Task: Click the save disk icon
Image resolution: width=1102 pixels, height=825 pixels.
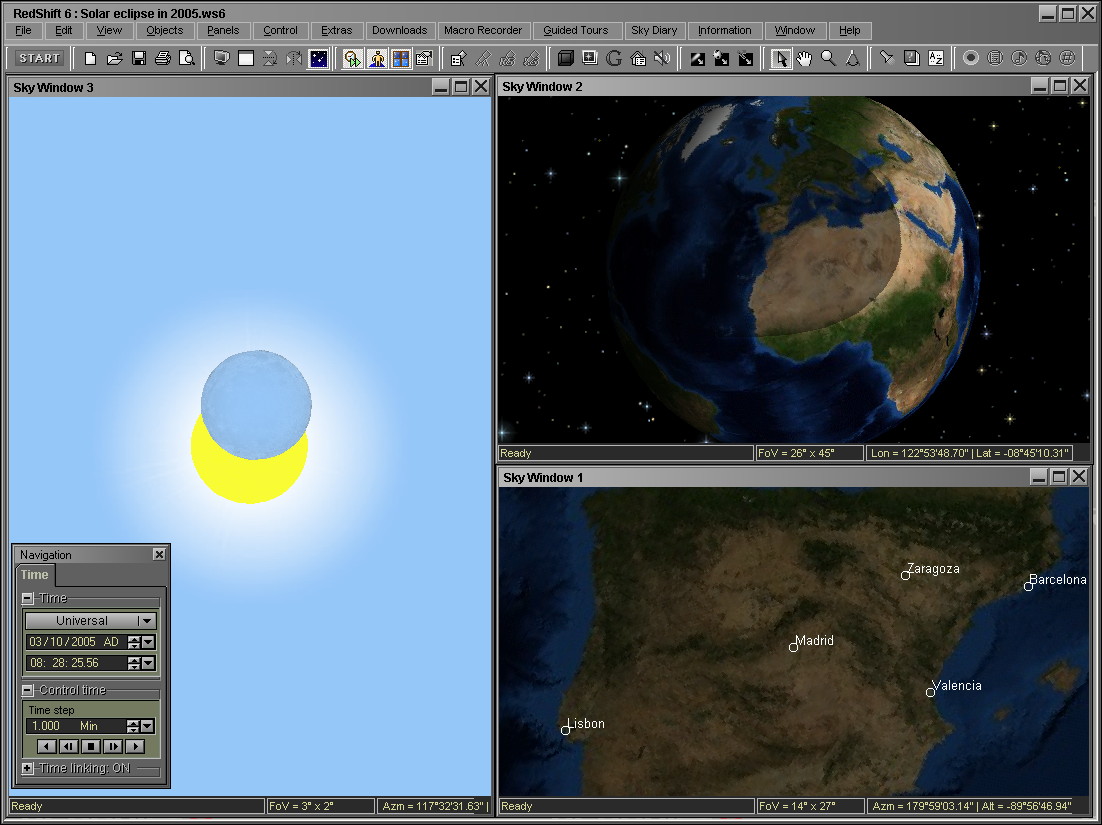Action: click(139, 58)
